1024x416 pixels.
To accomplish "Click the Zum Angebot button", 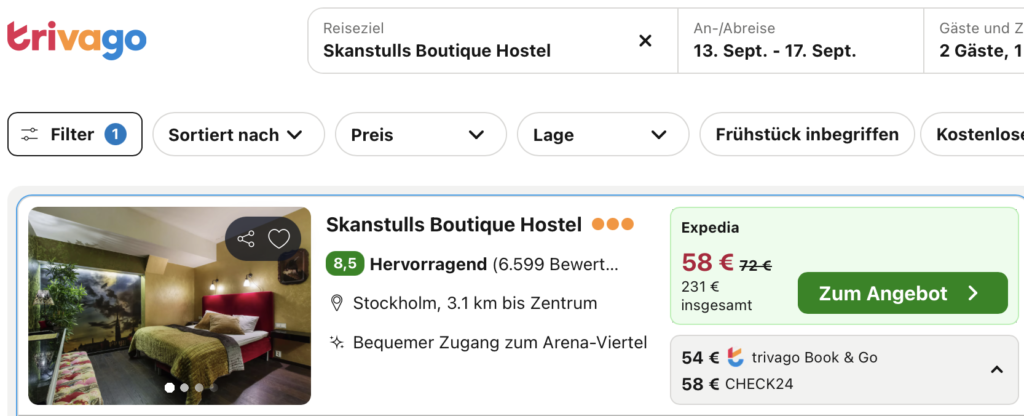I will point(903,293).
